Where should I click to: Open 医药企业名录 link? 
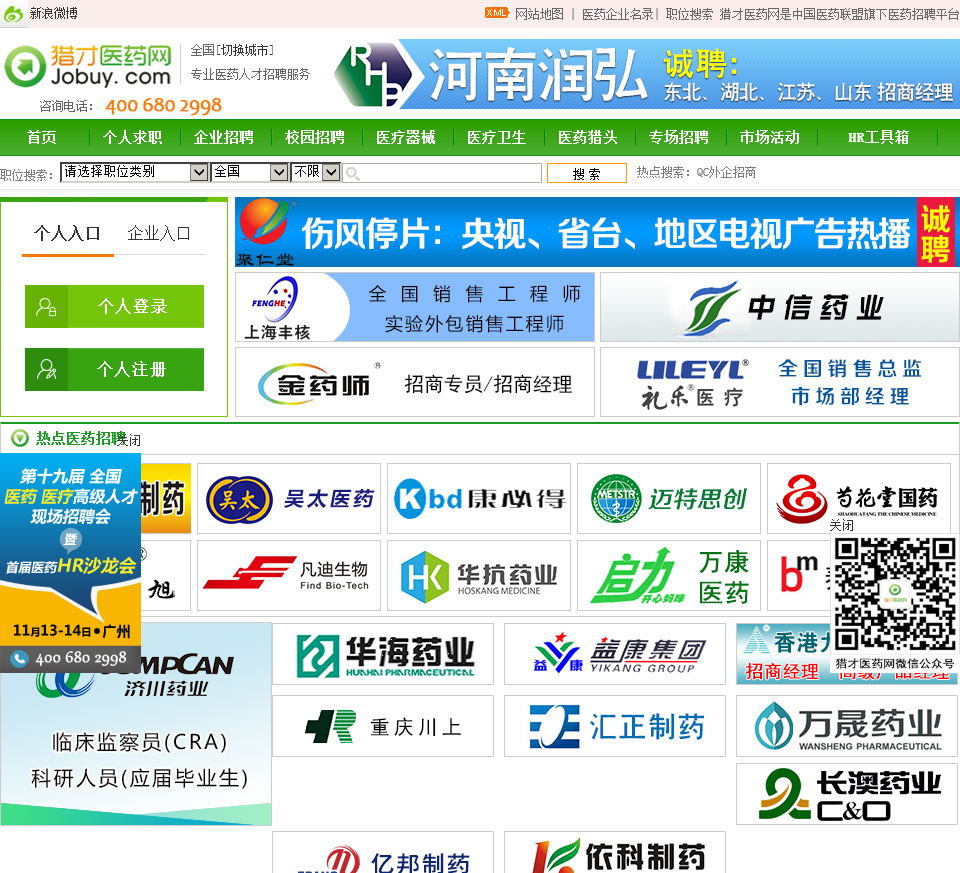[x=618, y=13]
